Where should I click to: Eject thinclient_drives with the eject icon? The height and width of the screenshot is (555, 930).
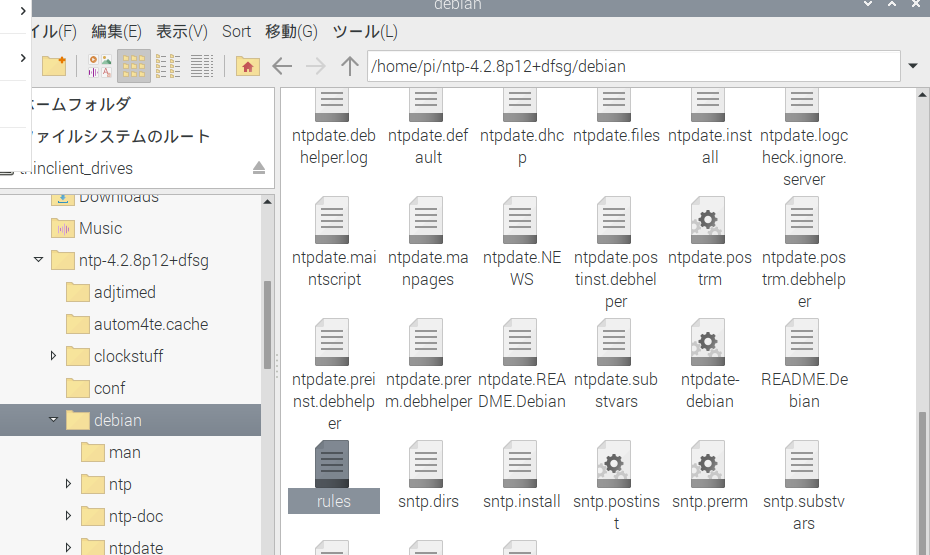click(259, 168)
